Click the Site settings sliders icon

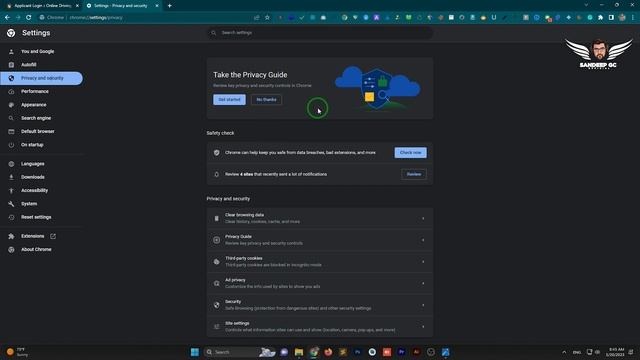(x=217, y=327)
